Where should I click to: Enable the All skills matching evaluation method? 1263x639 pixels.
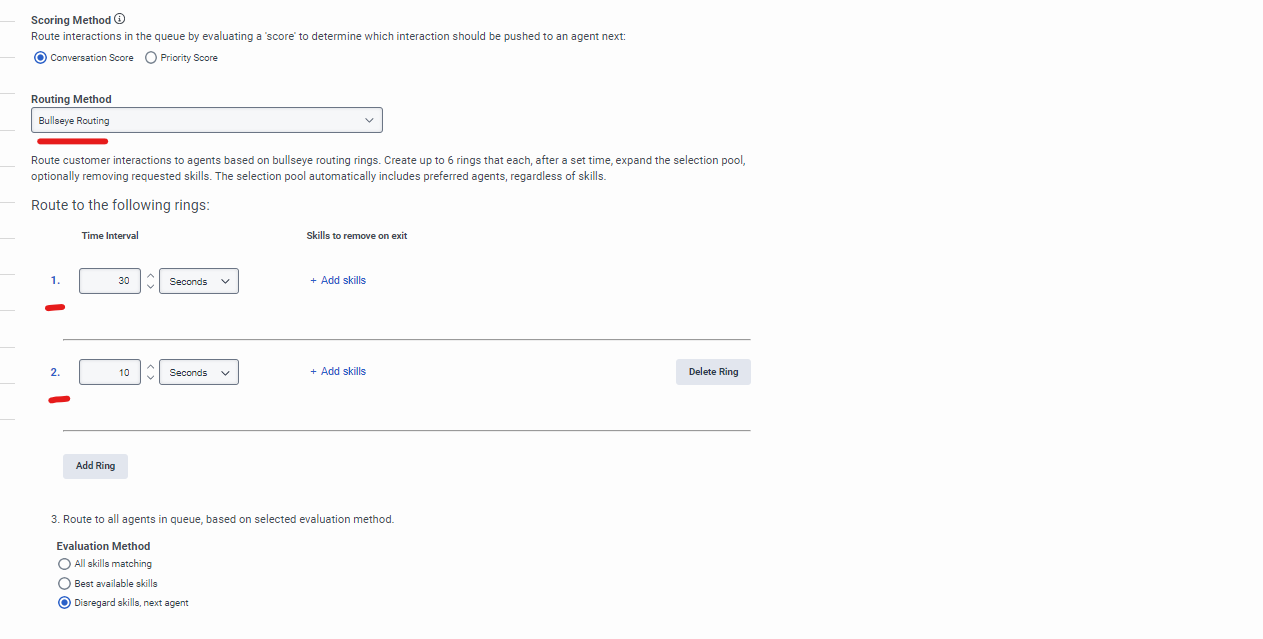pos(64,563)
